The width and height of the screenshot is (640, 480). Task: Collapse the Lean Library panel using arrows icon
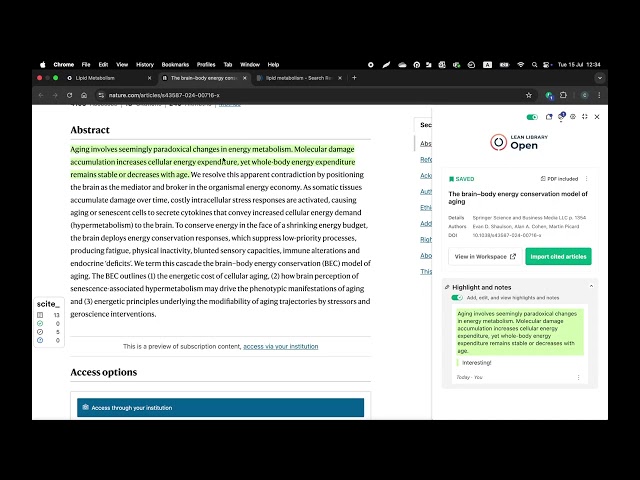(585, 117)
